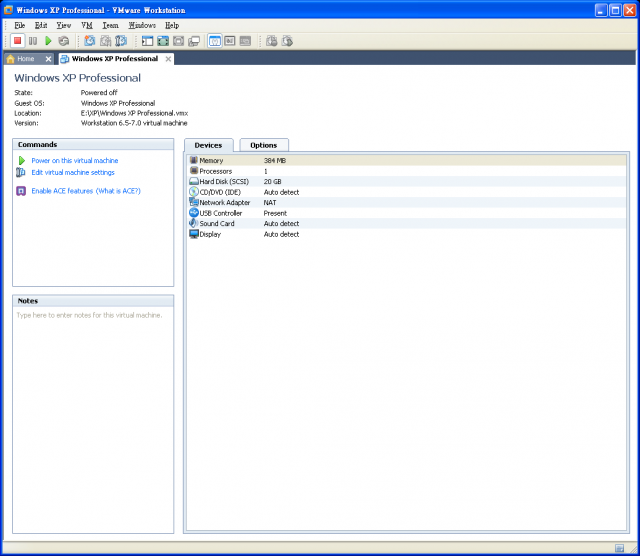Screen dimensions: 640x556
Task: Select the Memory row label
Action: 211,160
